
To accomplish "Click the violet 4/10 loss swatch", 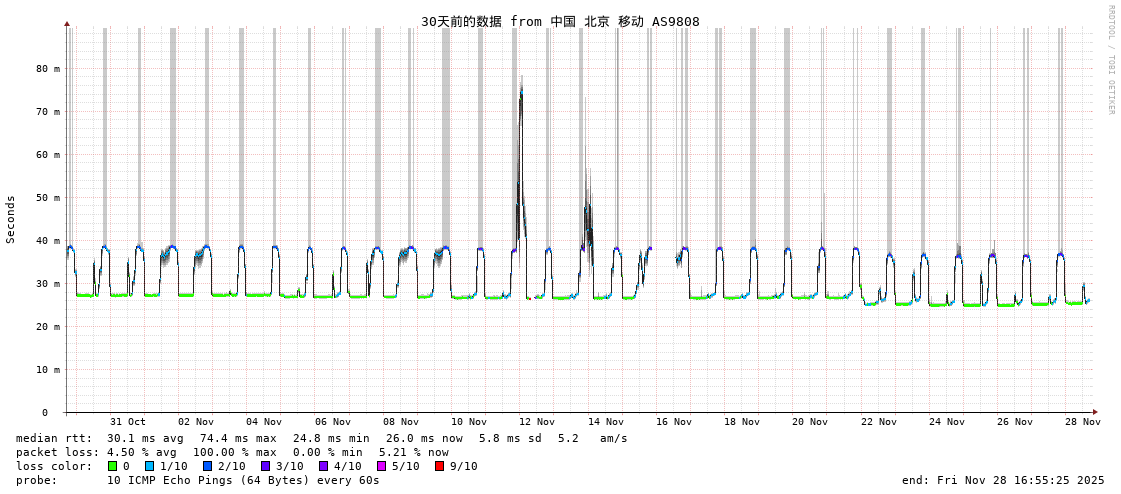I will pyautogui.click(x=323, y=466).
